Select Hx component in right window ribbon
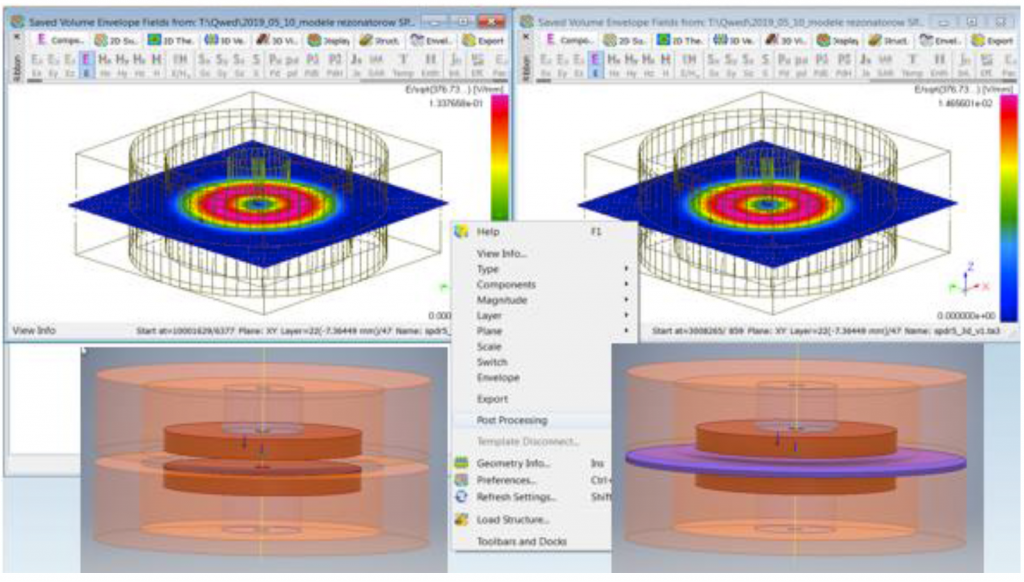Image resolution: width=1024 pixels, height=582 pixels. point(614,65)
